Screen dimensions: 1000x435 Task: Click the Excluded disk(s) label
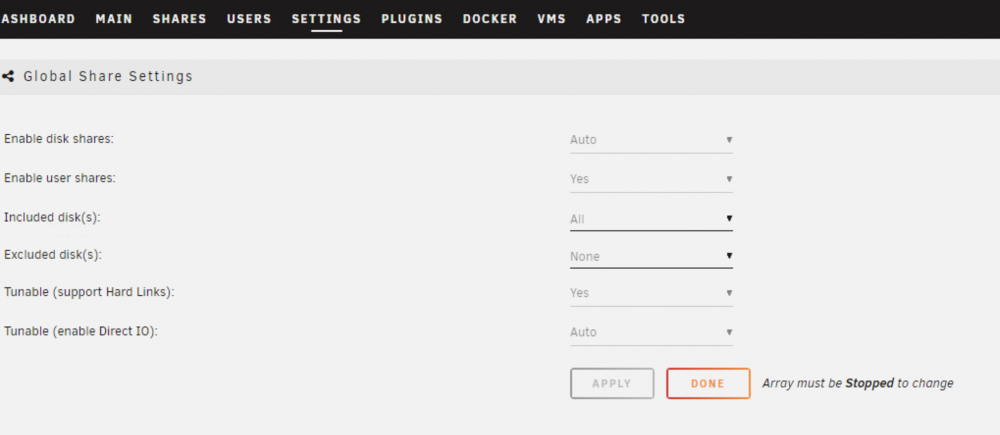click(53, 254)
